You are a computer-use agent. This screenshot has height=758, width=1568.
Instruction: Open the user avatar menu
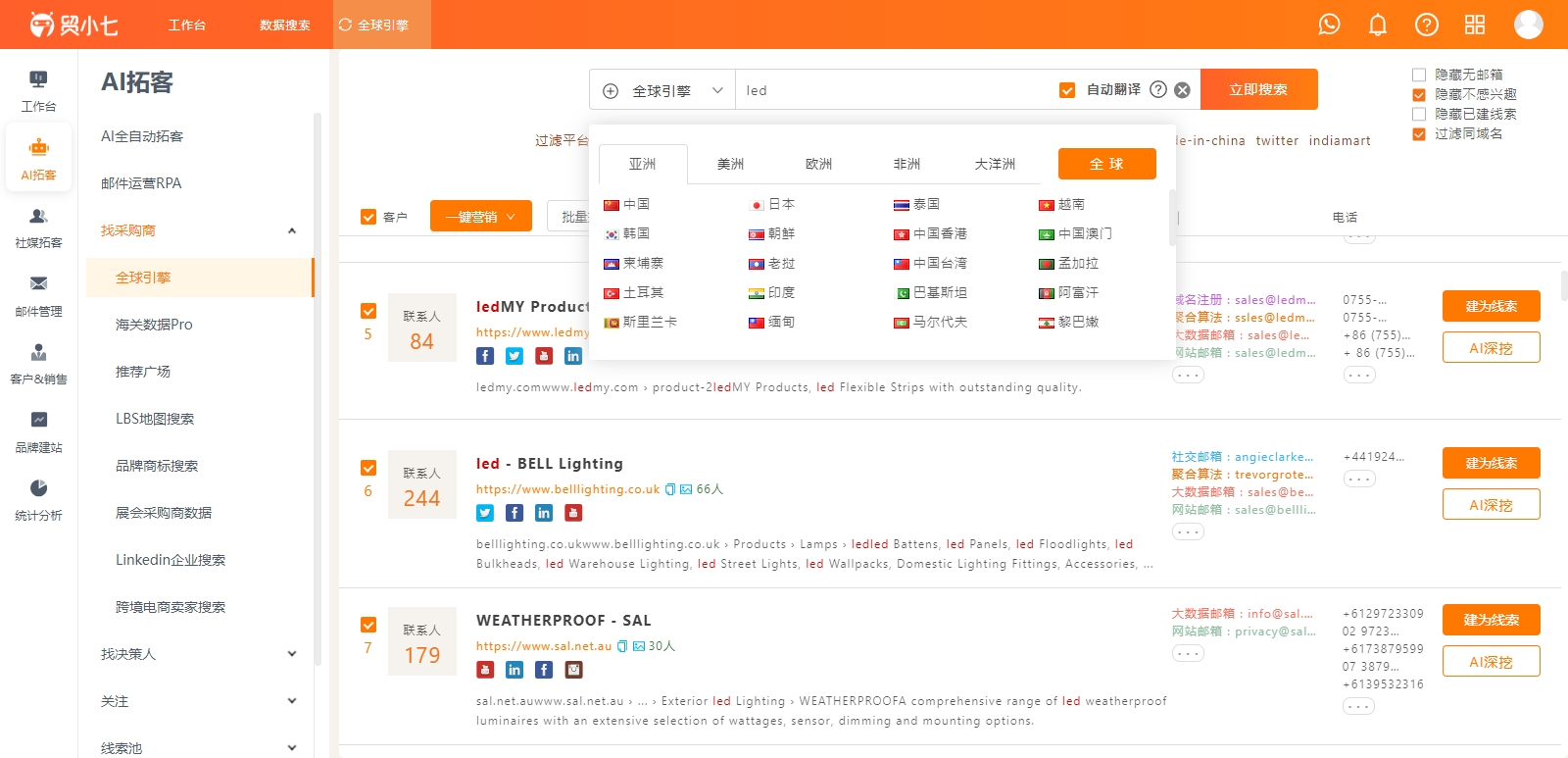pyautogui.click(x=1529, y=25)
